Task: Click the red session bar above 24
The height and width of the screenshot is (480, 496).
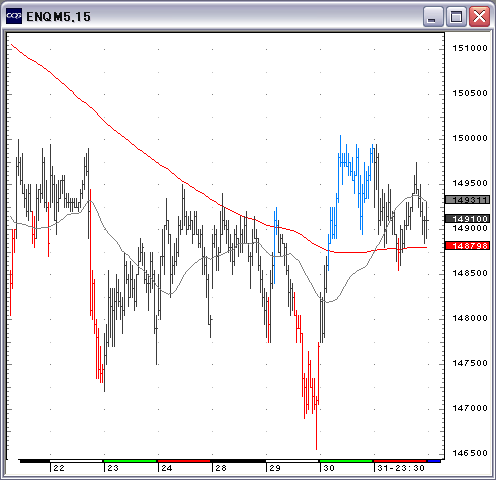Action: click(x=184, y=461)
